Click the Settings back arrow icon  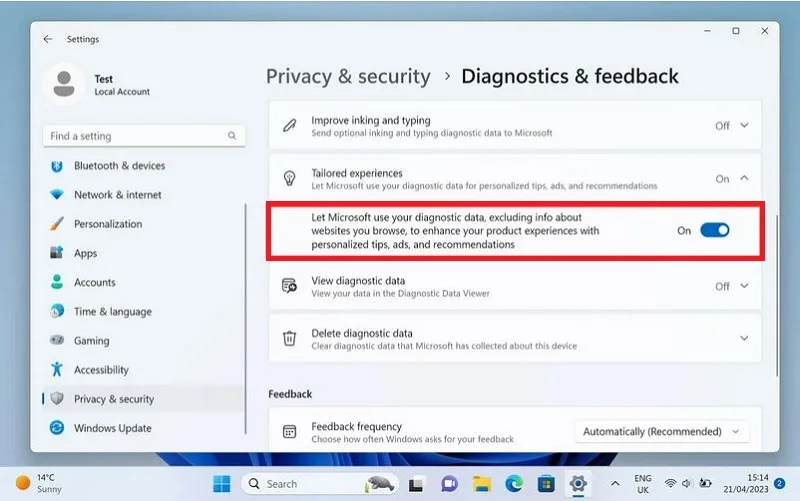tap(48, 39)
